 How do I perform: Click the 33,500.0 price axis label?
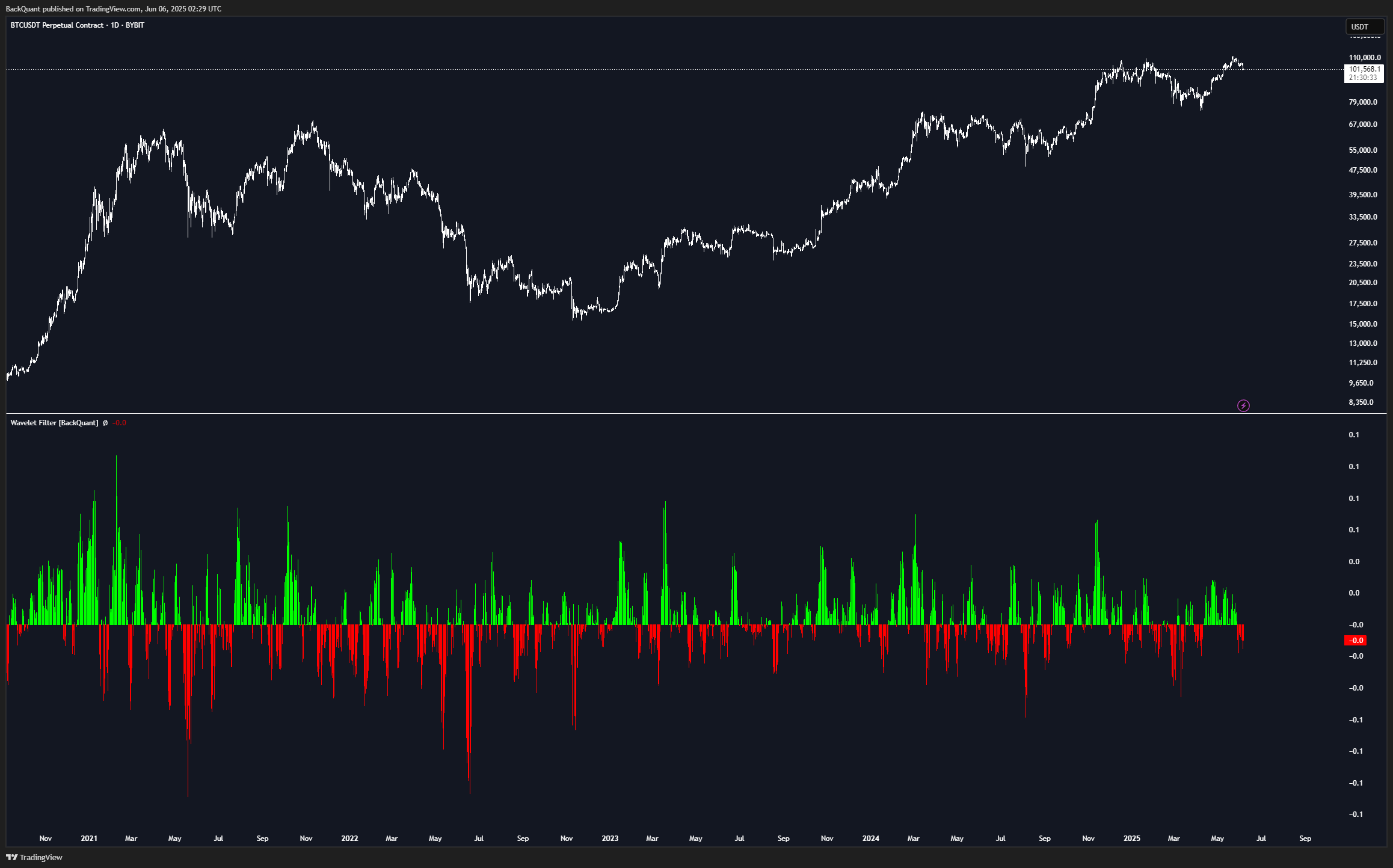(x=1363, y=217)
